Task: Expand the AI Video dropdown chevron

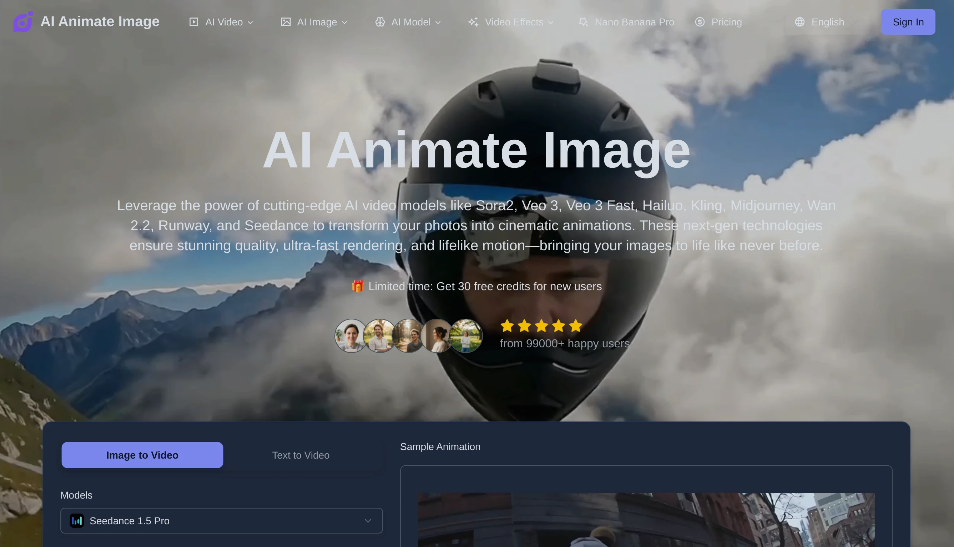Action: coord(251,22)
